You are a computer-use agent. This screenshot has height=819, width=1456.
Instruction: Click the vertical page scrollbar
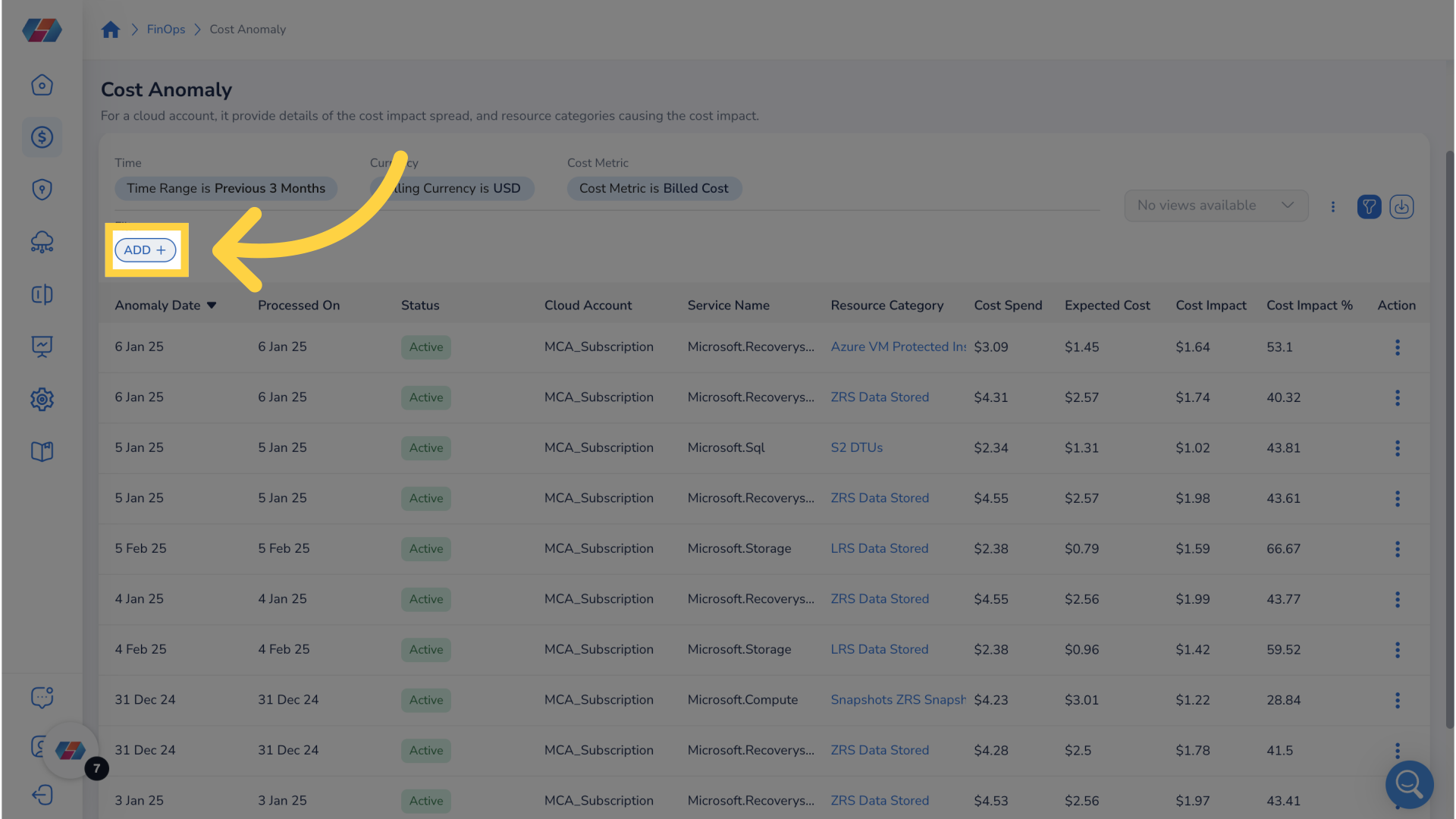point(1449,440)
